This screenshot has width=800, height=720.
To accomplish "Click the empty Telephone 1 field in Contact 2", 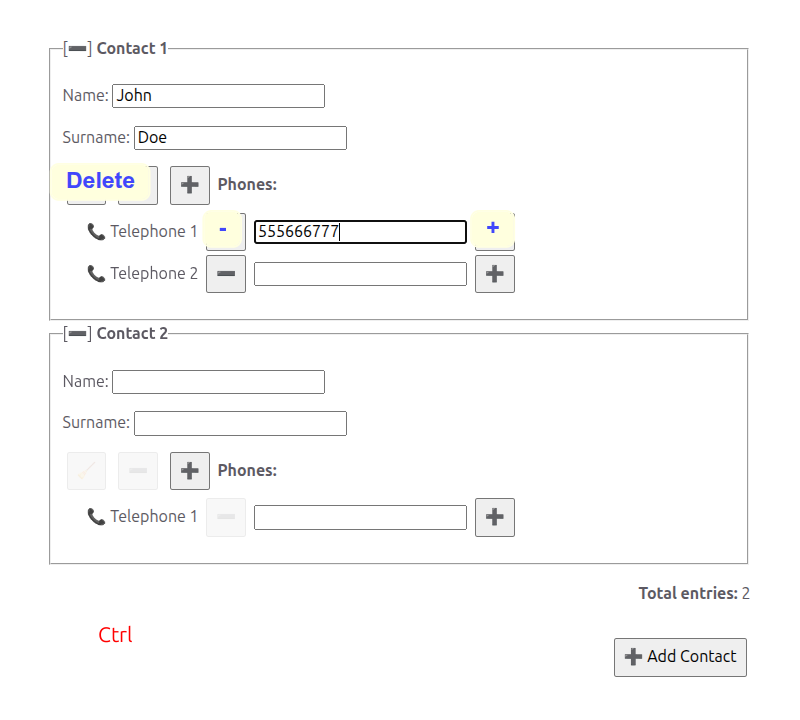I will coord(360,517).
